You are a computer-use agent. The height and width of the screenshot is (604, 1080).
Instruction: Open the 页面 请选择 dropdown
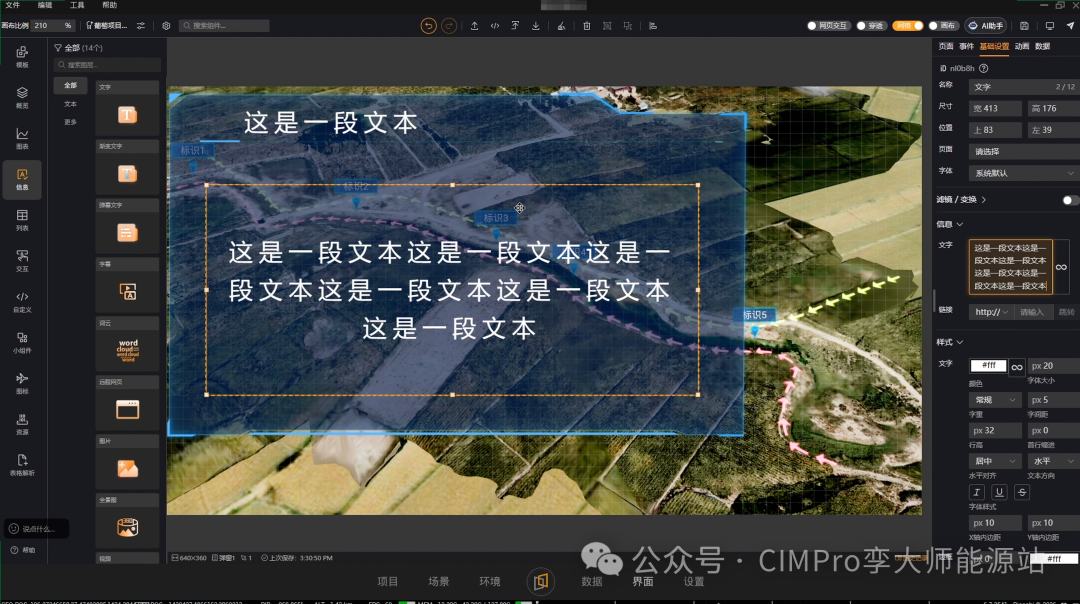1024,152
